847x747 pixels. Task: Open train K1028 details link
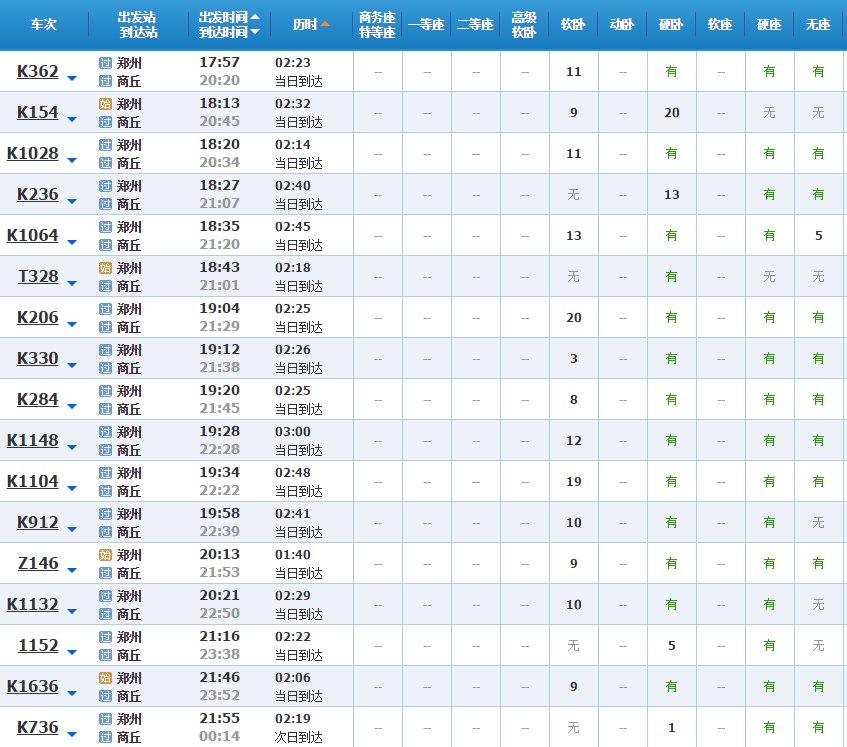click(32, 154)
